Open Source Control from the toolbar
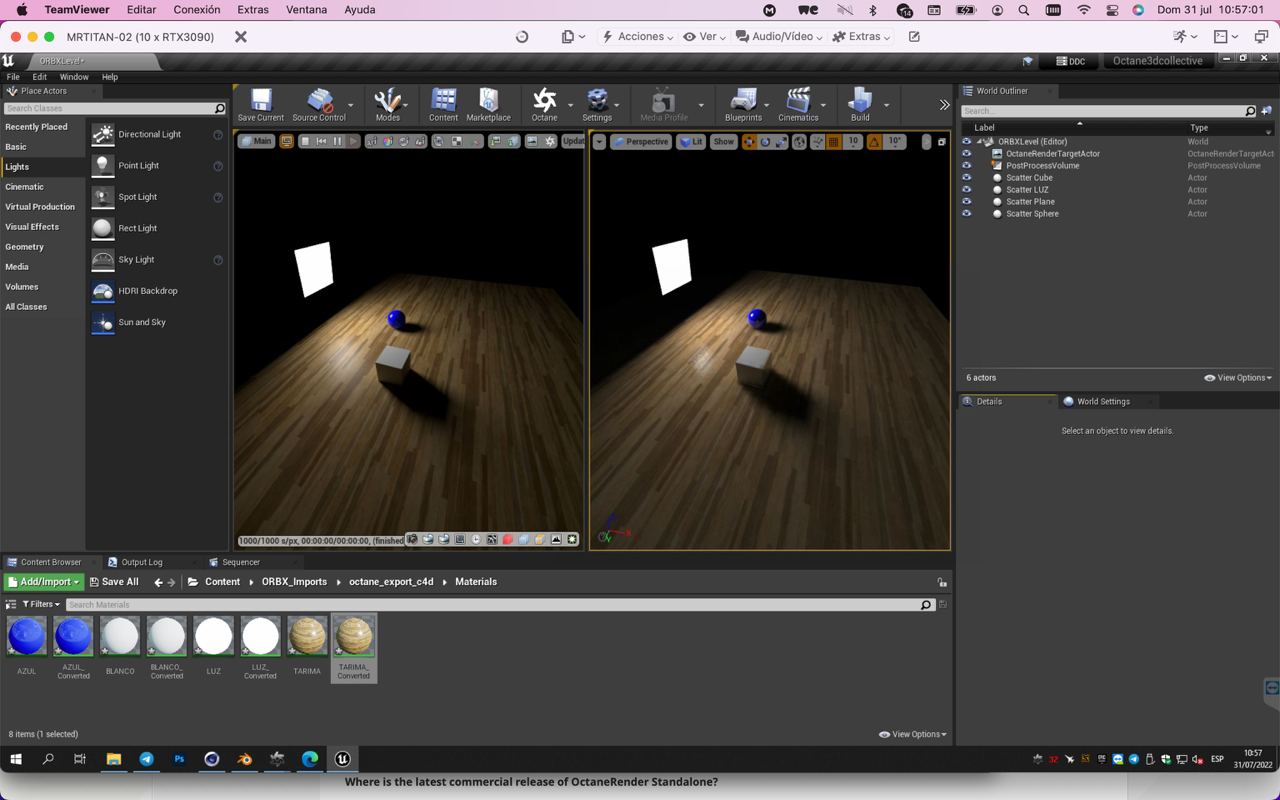Viewport: 1280px width, 800px height. 319,104
